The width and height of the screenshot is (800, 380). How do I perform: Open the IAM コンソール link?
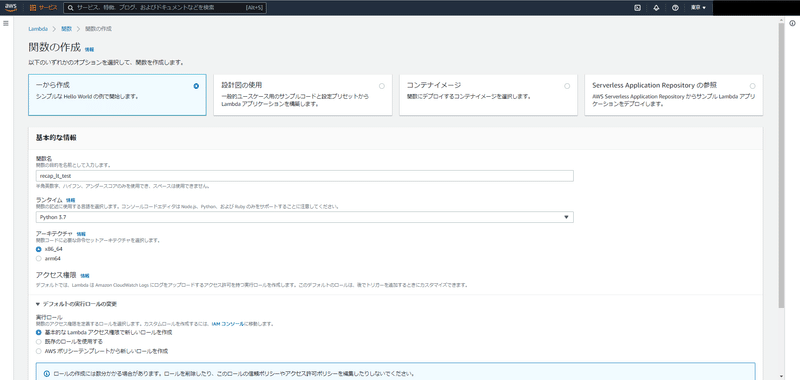pos(228,324)
